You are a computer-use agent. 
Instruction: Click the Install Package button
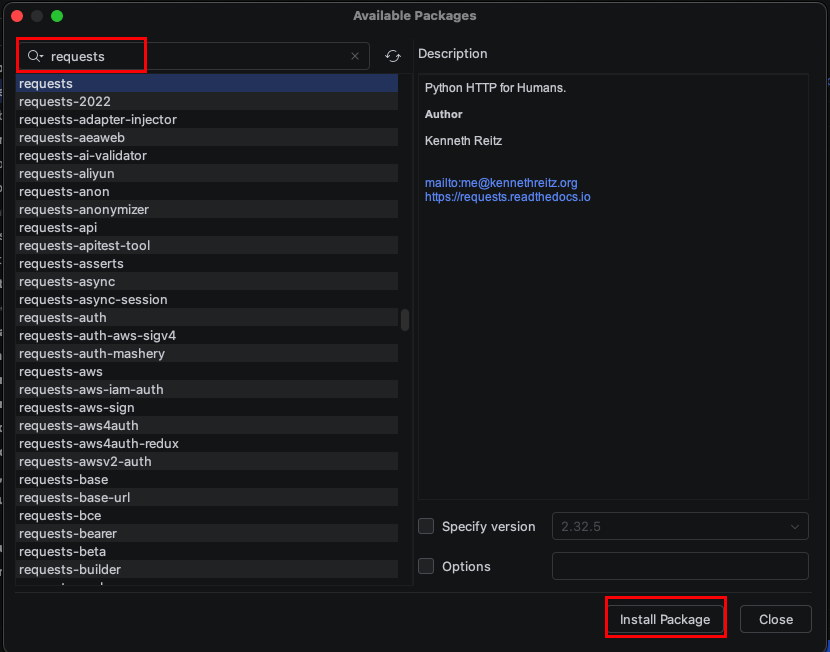[665, 619]
